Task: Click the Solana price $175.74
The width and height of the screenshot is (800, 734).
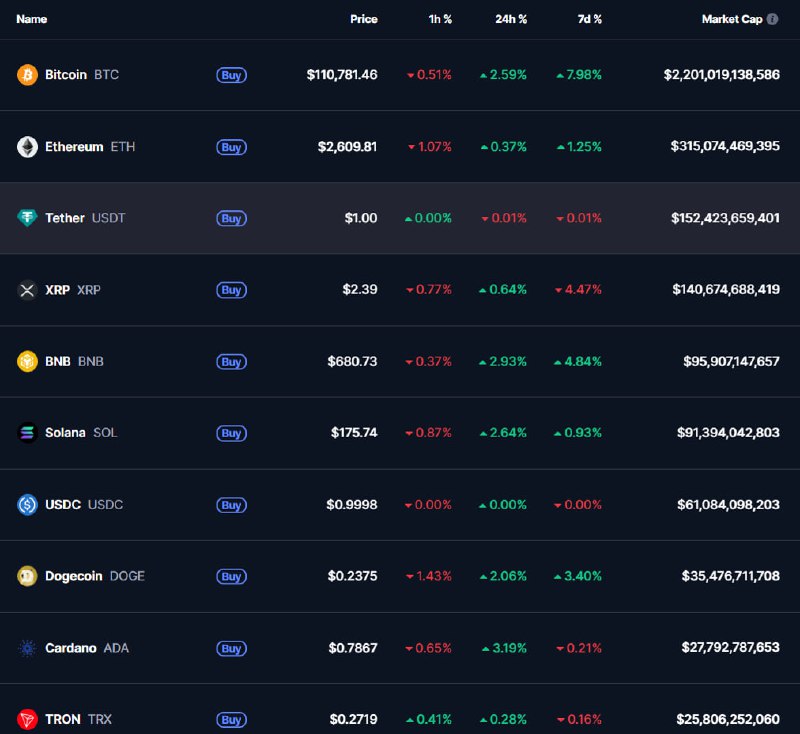Action: [354, 433]
